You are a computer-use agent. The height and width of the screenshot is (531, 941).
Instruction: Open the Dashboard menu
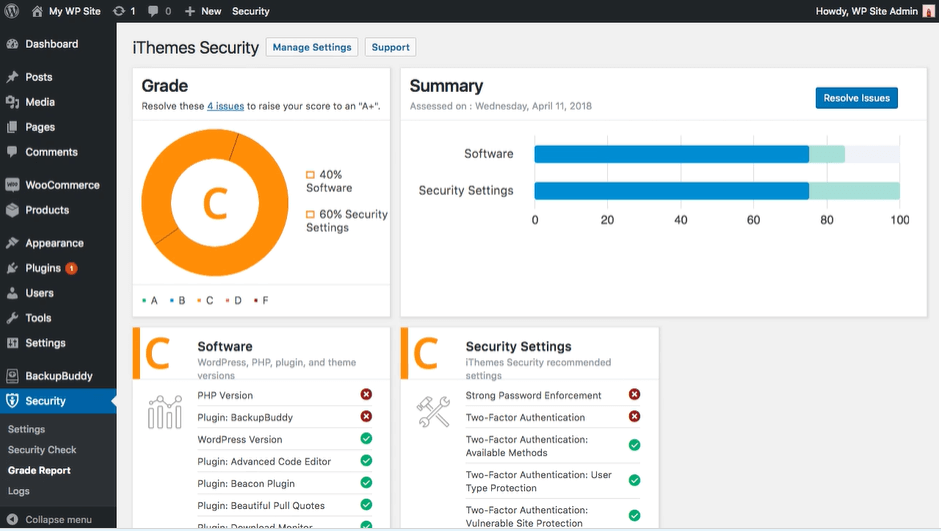coord(58,44)
